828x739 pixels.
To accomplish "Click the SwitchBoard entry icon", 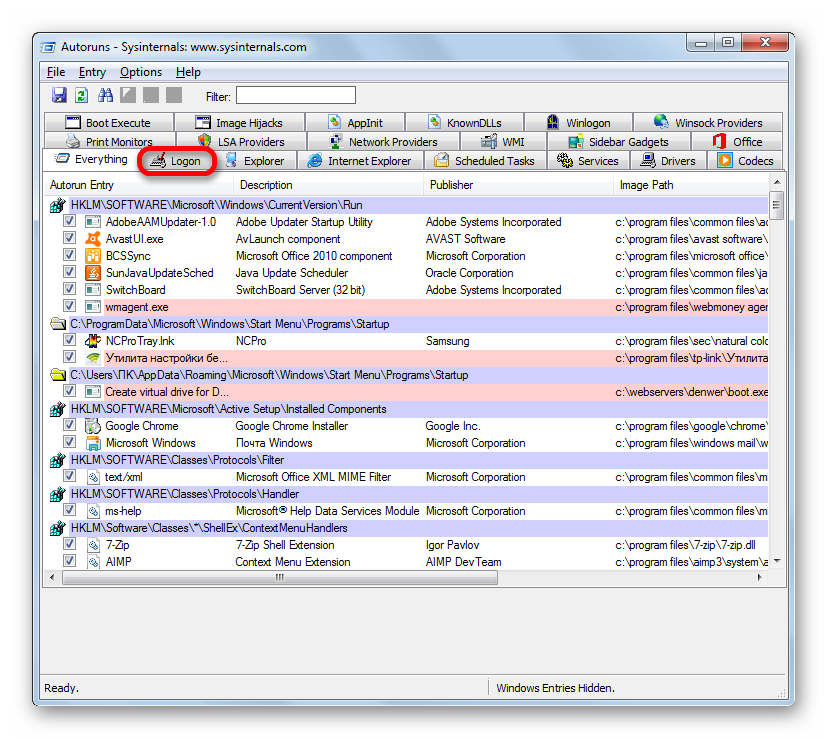I will tap(93, 289).
